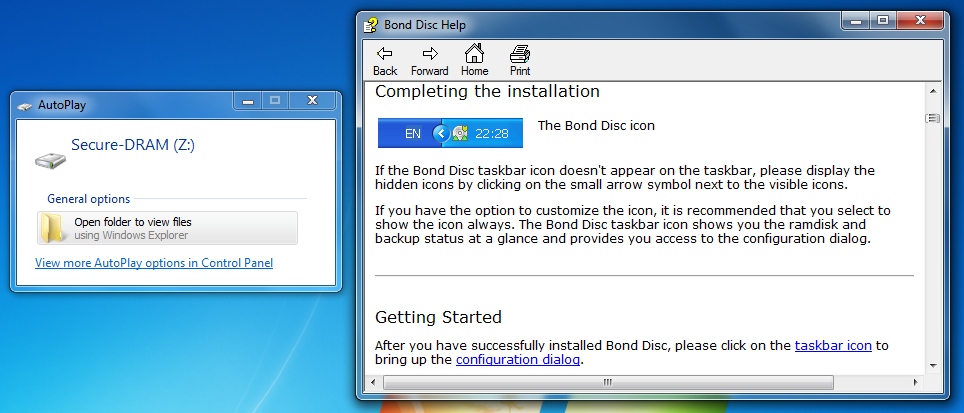Click the Bond Disc Help title bar icon
The image size is (964, 413).
click(x=371, y=25)
